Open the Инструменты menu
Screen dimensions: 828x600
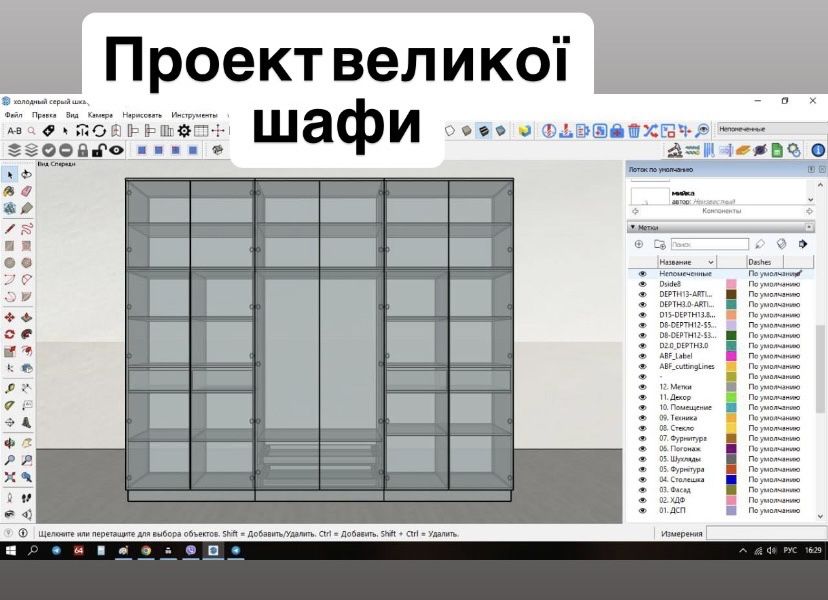(194, 115)
